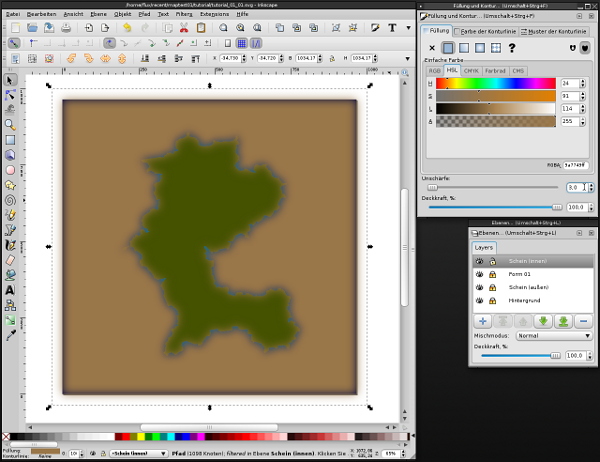This screenshot has height=462, width=600.
Task: Unlock the Schein (außen) layer
Action: click(x=492, y=287)
